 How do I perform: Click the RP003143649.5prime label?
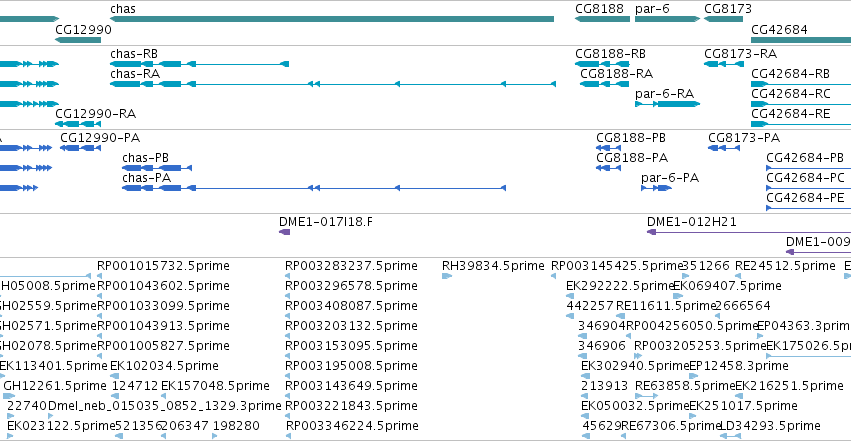(x=352, y=386)
